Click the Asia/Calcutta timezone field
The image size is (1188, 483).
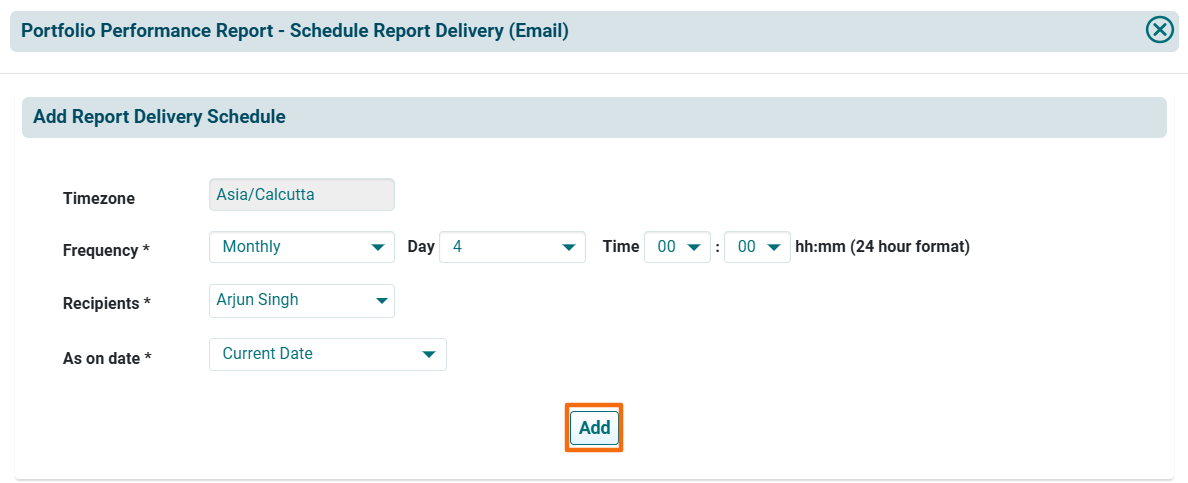tap(301, 195)
